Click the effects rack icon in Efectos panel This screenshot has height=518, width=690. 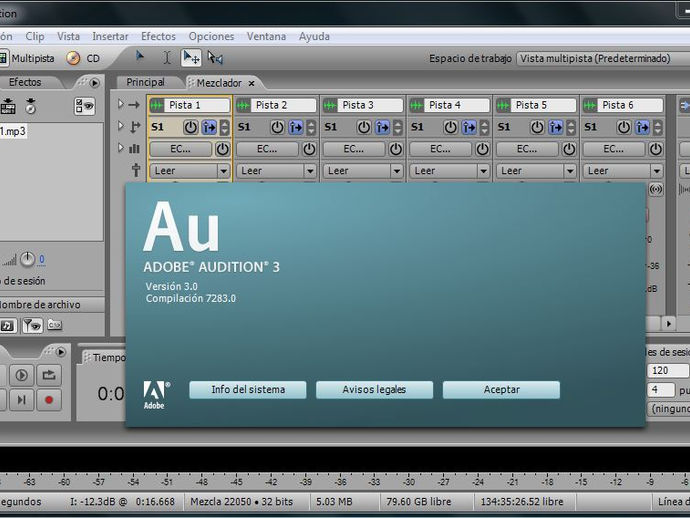[x=8, y=106]
